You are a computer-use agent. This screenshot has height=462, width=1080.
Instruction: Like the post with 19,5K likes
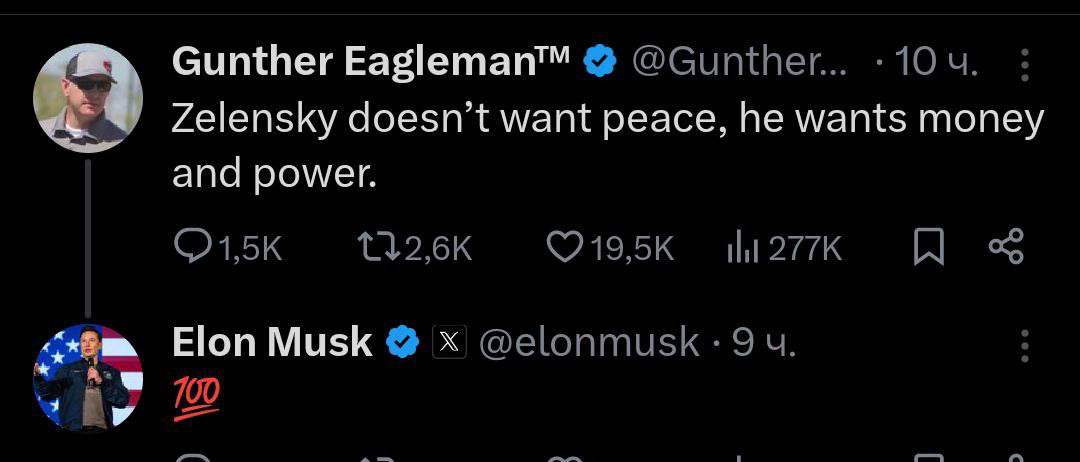564,248
